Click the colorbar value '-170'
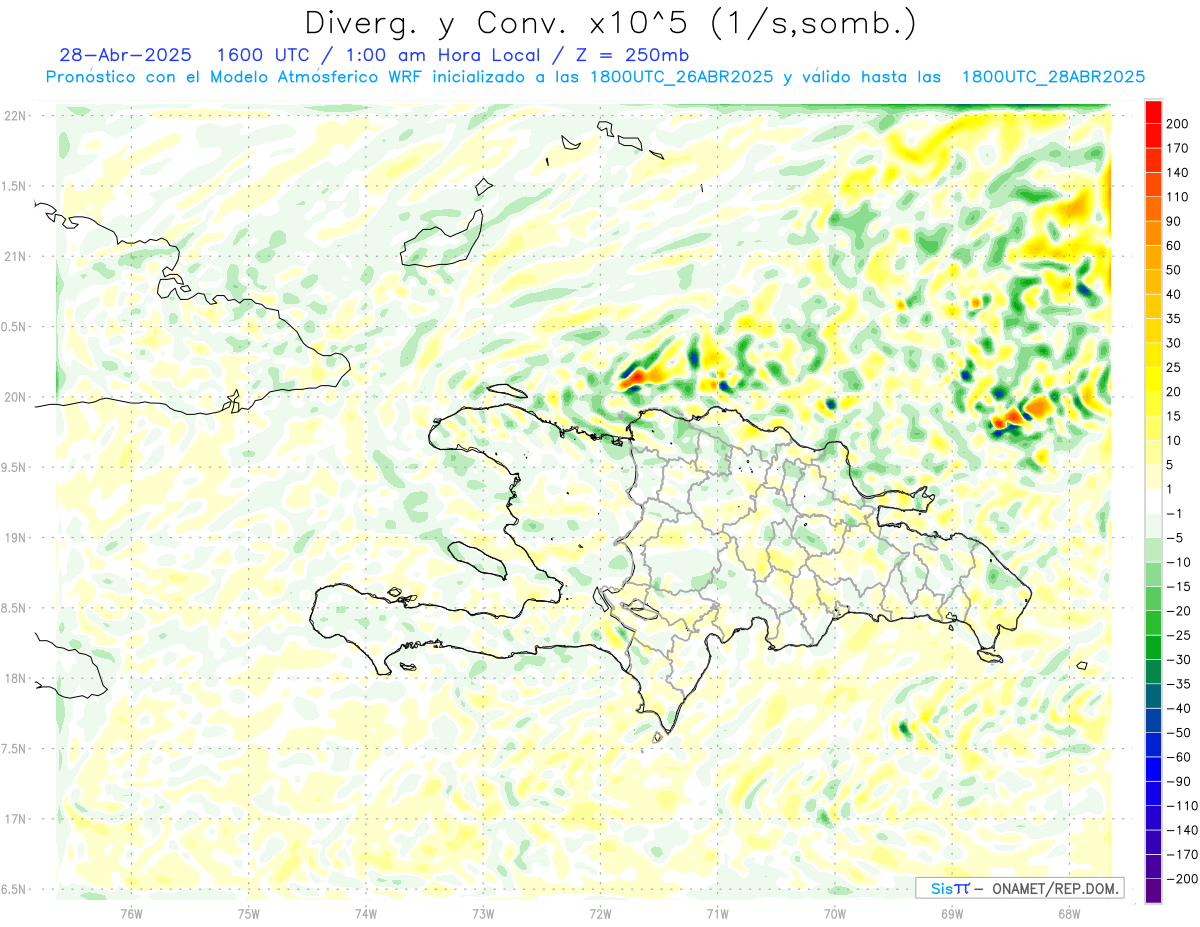Image resolution: width=1200 pixels, height=927 pixels. (x=1182, y=855)
